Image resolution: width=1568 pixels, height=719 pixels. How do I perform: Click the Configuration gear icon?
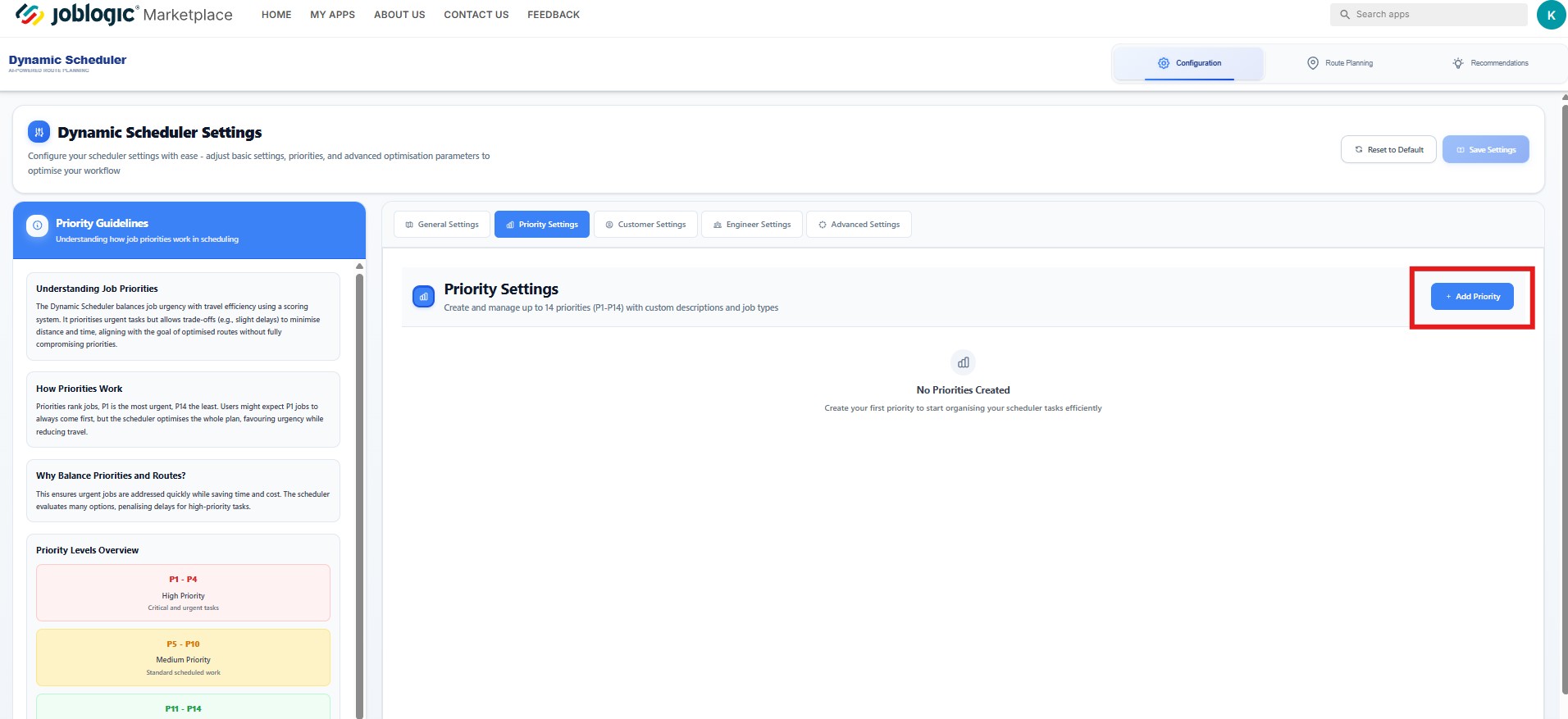coord(1164,63)
